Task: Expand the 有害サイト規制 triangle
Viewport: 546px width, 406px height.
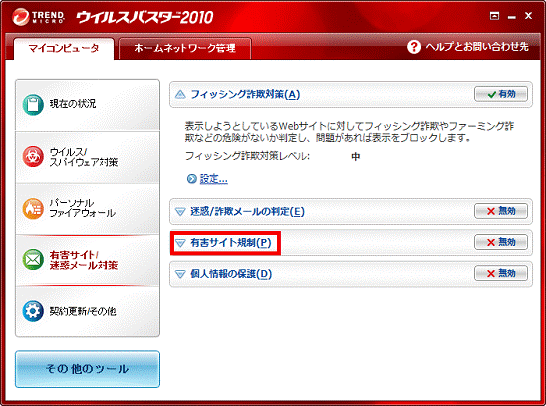Action: (180, 243)
